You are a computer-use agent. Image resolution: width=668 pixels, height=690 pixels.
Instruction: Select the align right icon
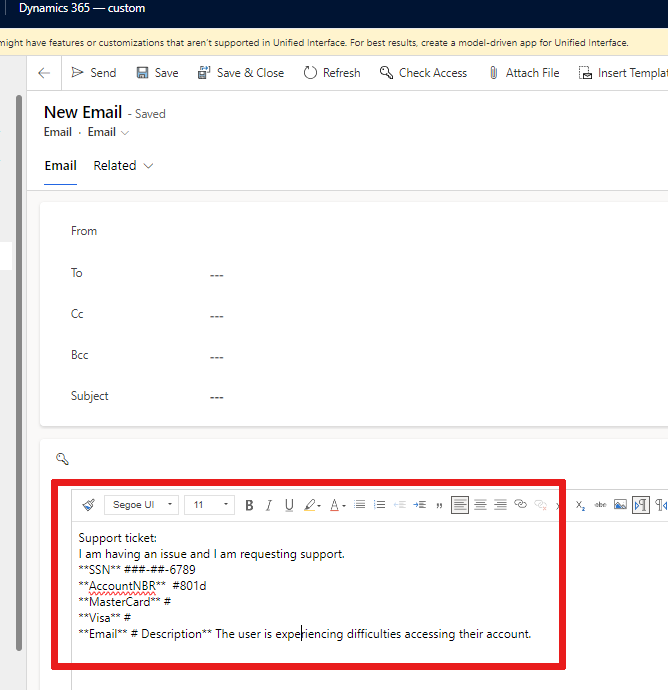click(x=500, y=505)
